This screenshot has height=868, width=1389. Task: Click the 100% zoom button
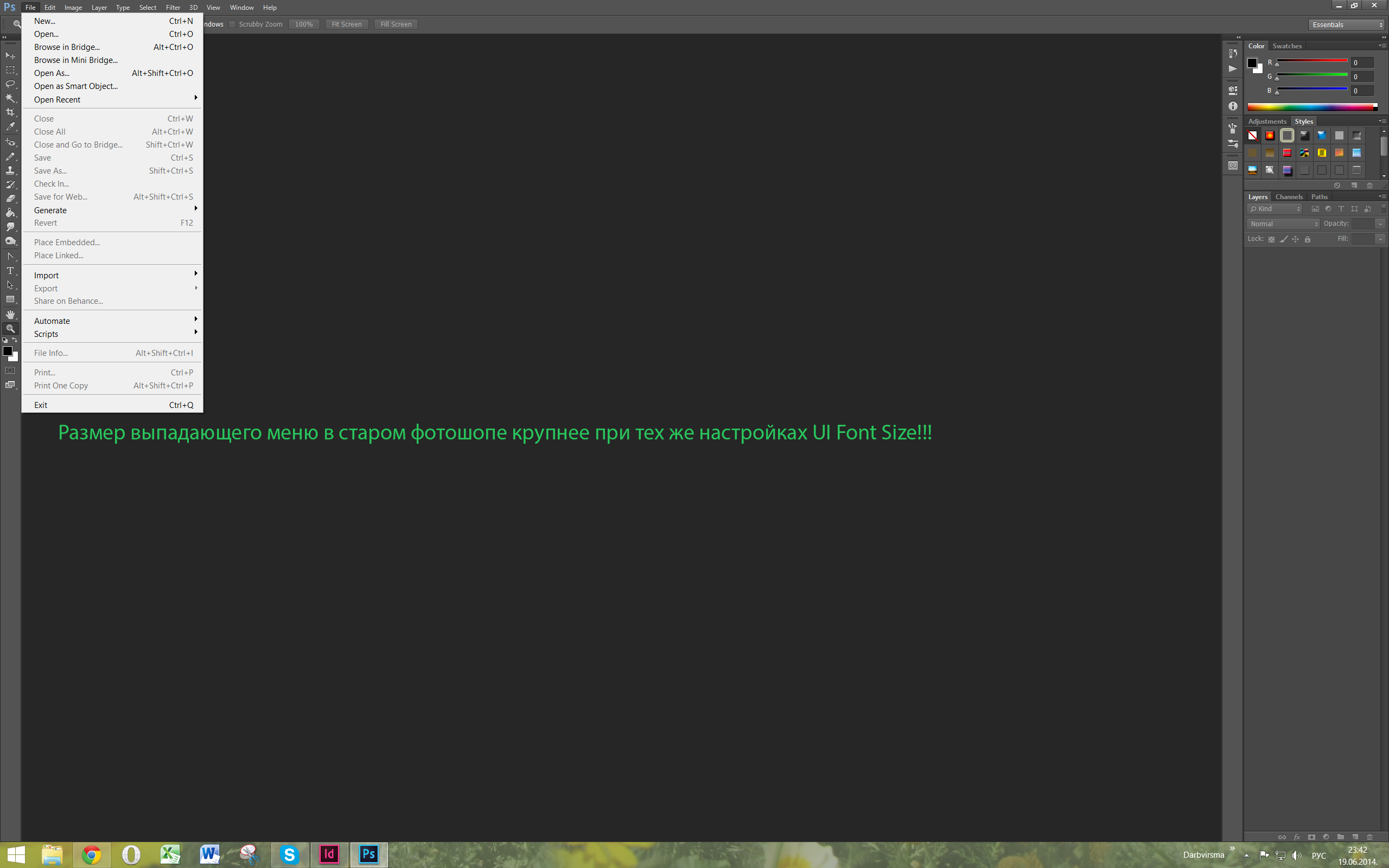(x=304, y=24)
